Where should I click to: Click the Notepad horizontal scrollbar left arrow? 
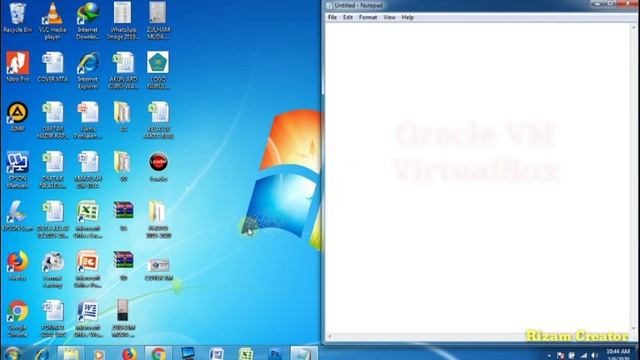[x=330, y=337]
